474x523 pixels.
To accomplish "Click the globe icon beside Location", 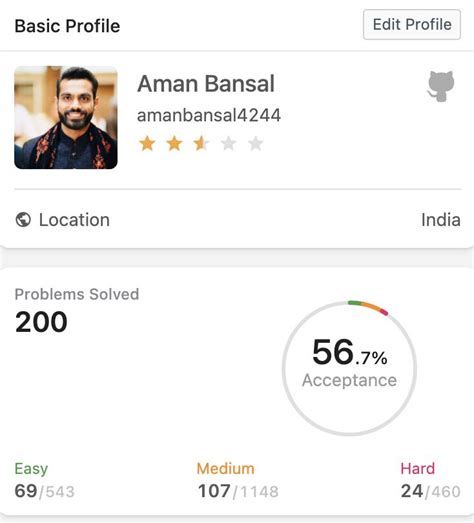I will tap(23, 220).
